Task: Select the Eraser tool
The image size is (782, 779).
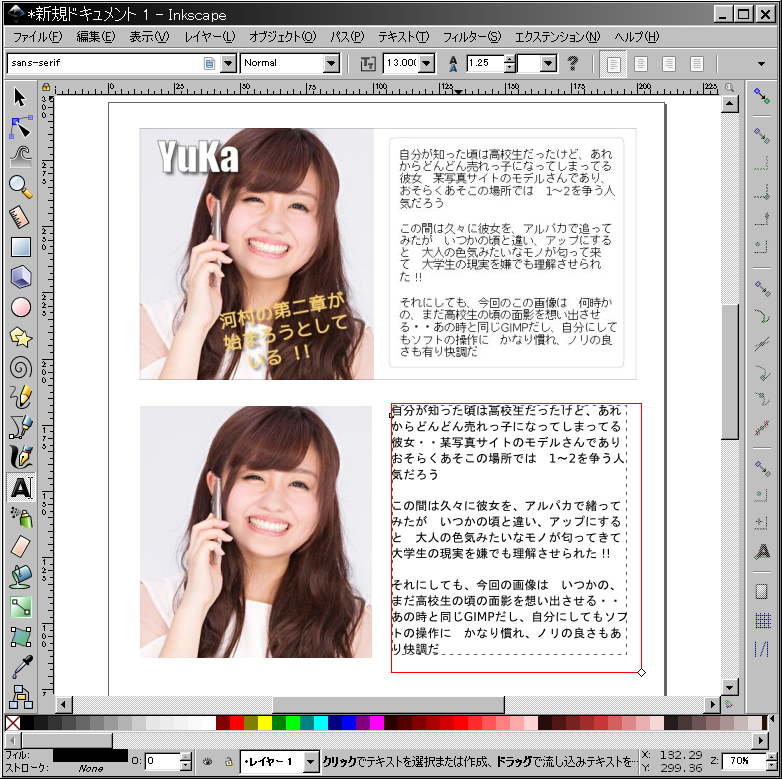Action: coord(20,547)
